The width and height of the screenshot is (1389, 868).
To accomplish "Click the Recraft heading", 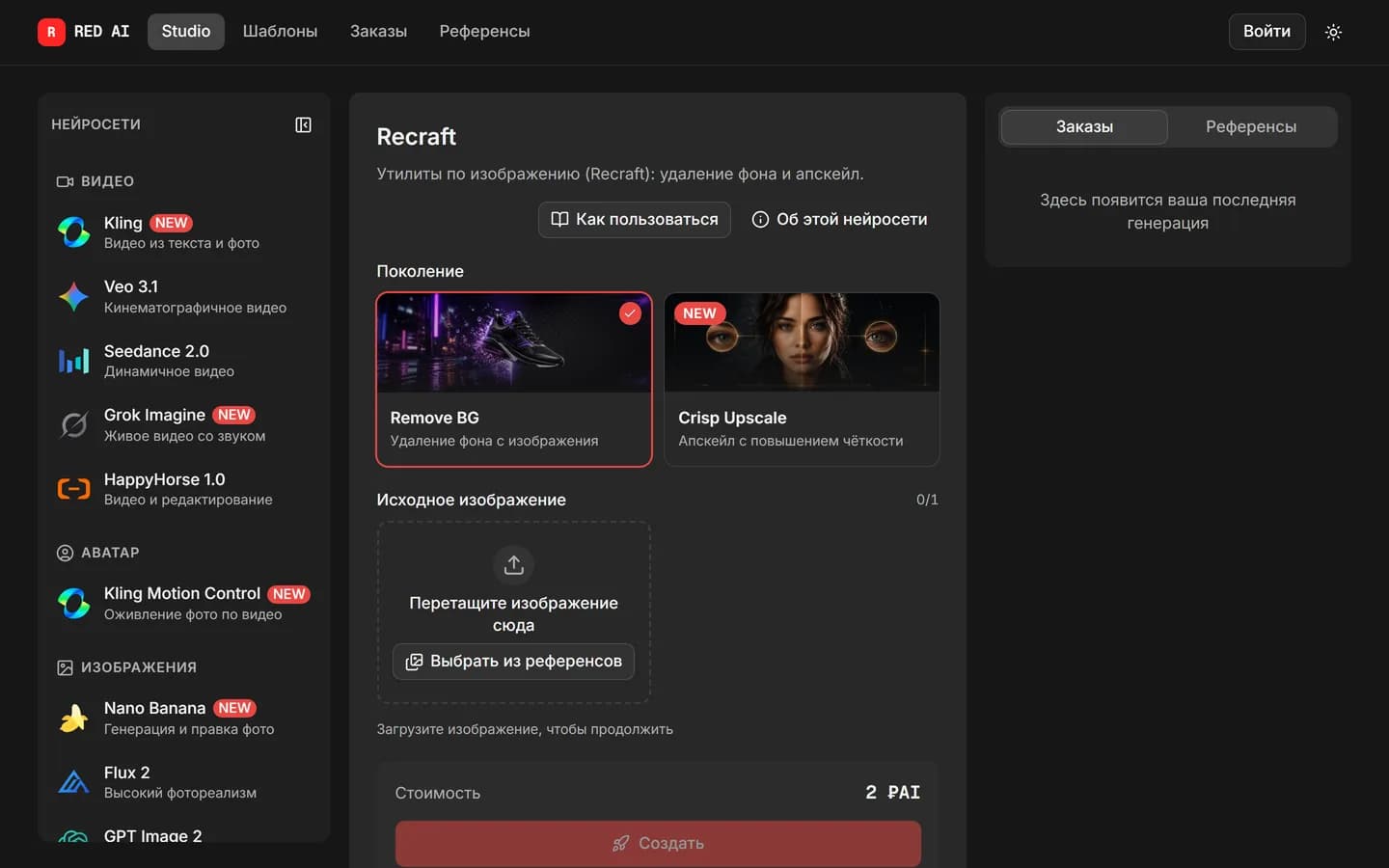I will coord(416,137).
